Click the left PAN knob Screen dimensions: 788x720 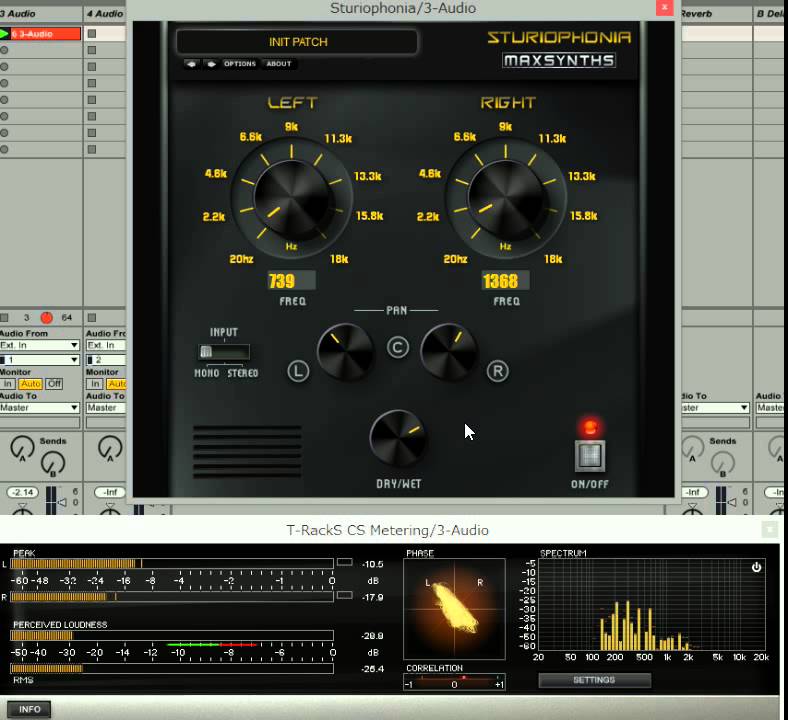click(345, 351)
